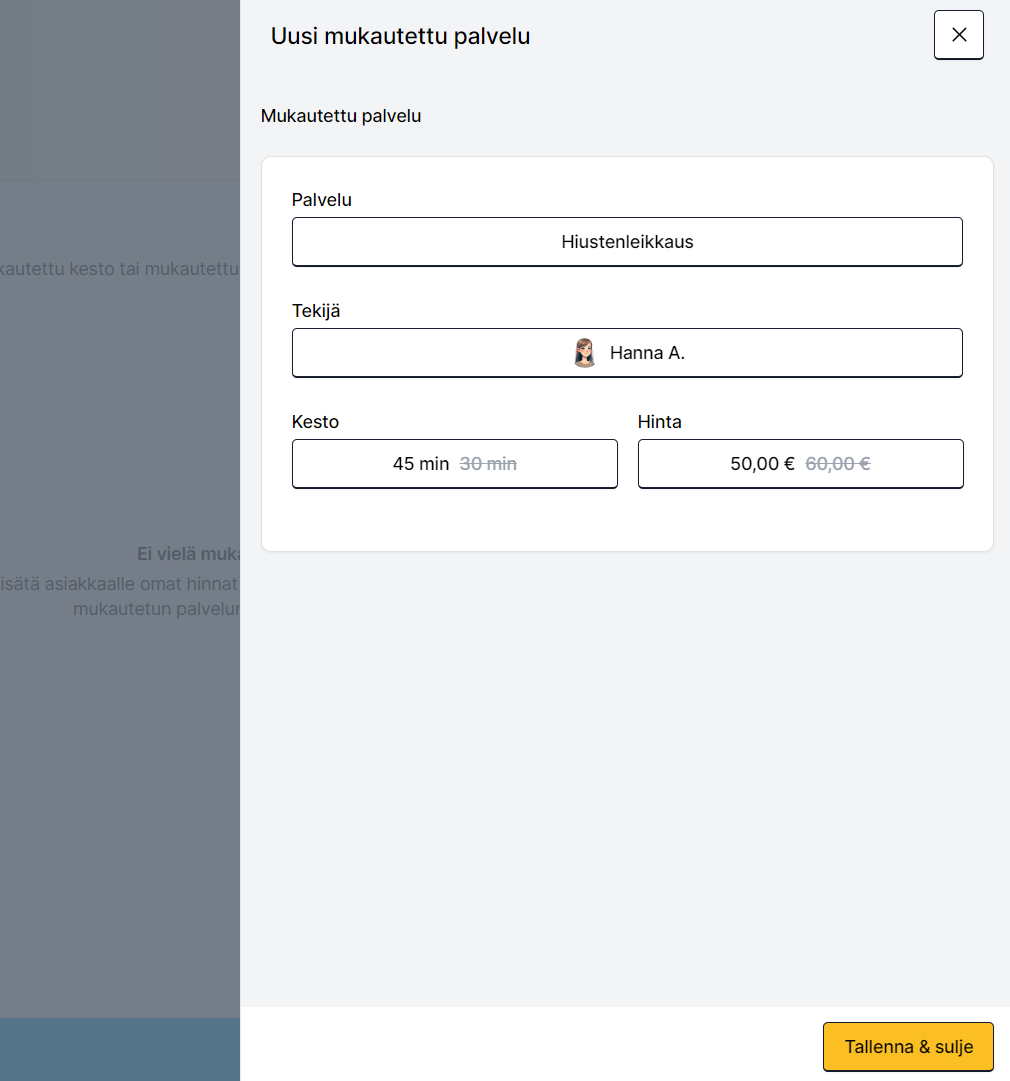1010x1081 pixels.
Task: Click the dimmed blue bar at bottom-left
Action: pos(120,1049)
